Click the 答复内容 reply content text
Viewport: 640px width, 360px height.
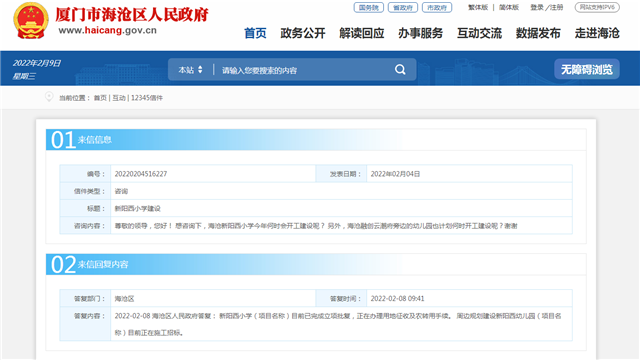(x=338, y=324)
